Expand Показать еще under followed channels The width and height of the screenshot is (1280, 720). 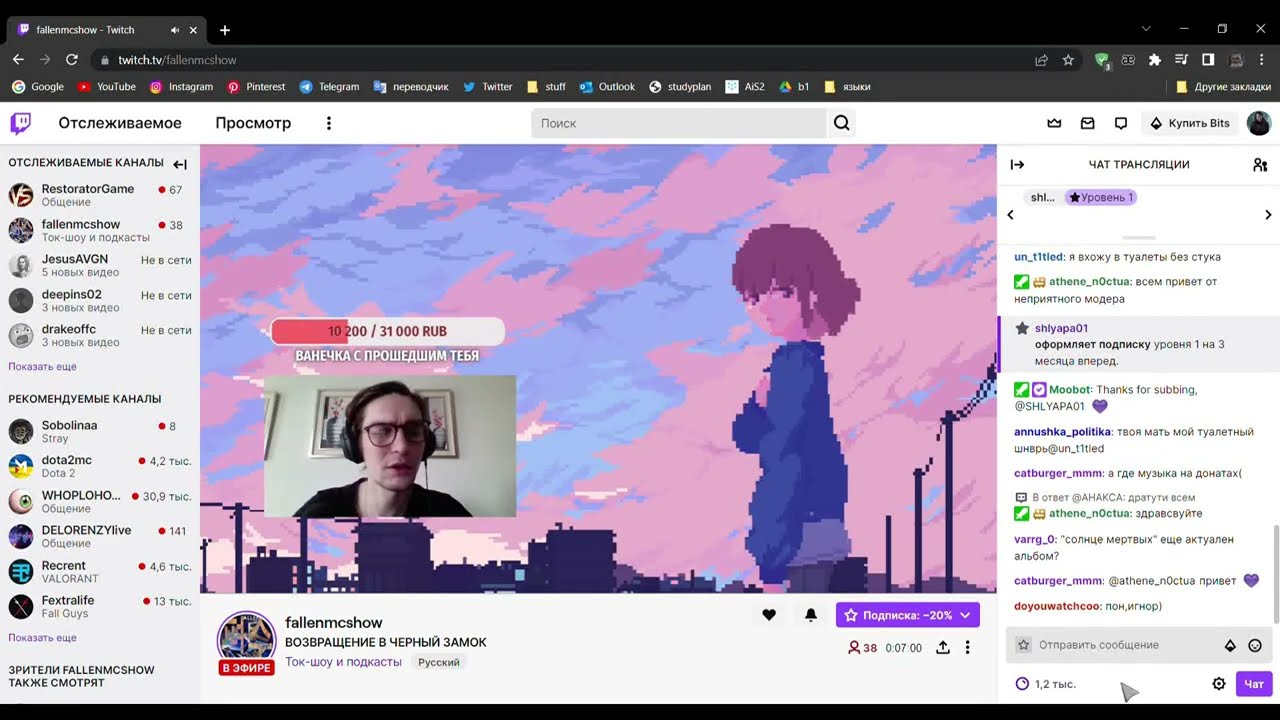coord(42,367)
